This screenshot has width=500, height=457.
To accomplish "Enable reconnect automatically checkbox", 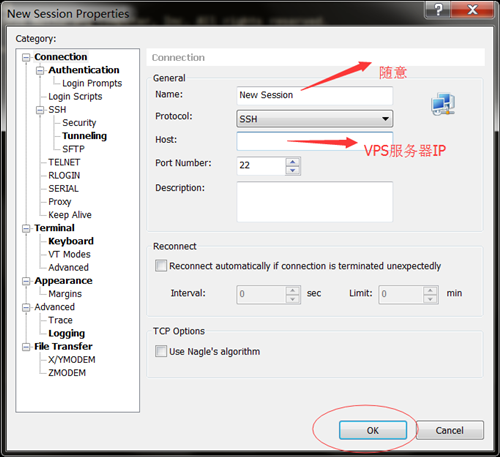I will pyautogui.click(x=161, y=266).
